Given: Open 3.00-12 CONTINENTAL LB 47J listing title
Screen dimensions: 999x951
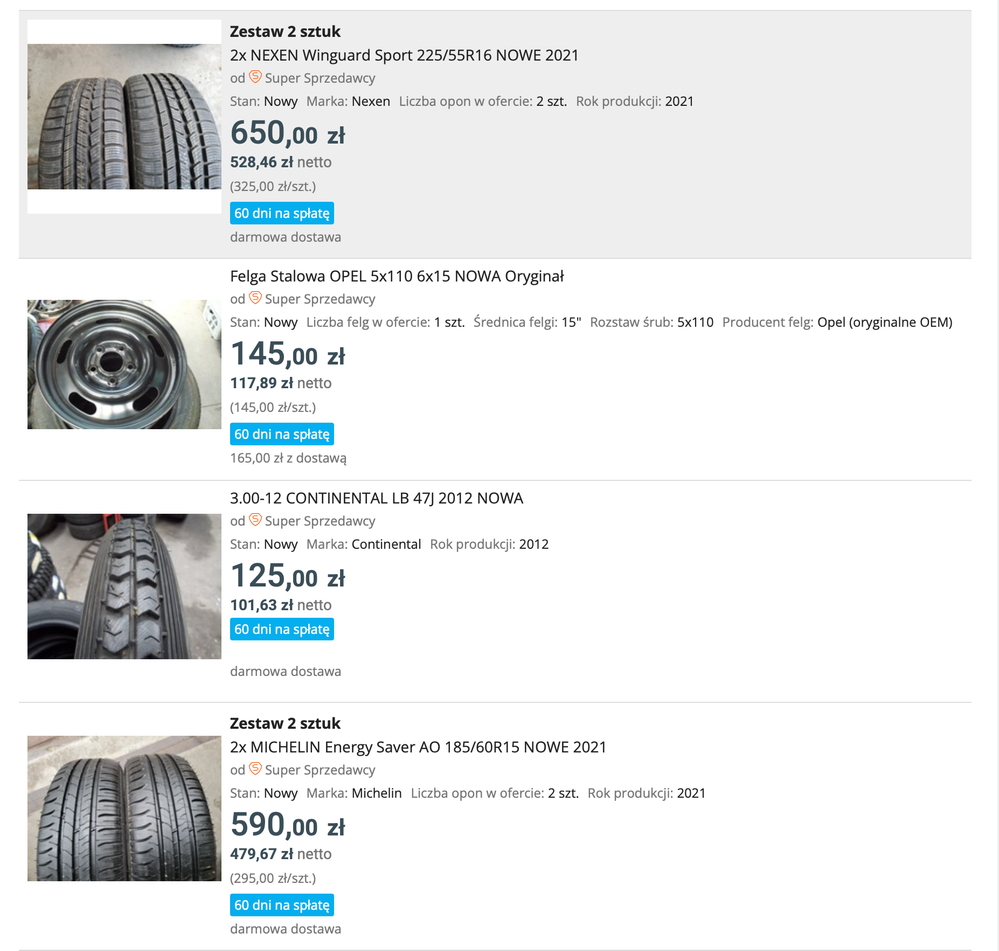Looking at the screenshot, I should pyautogui.click(x=377, y=498).
